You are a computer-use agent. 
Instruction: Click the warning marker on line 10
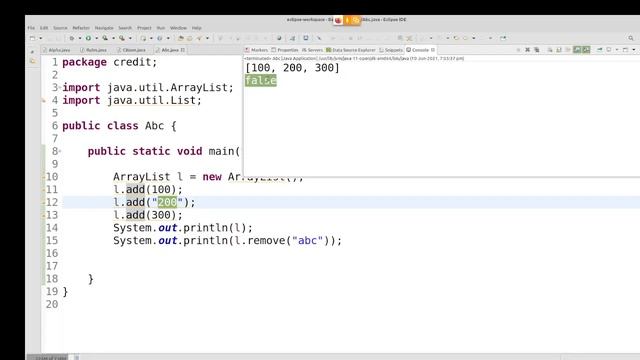pos(44,177)
